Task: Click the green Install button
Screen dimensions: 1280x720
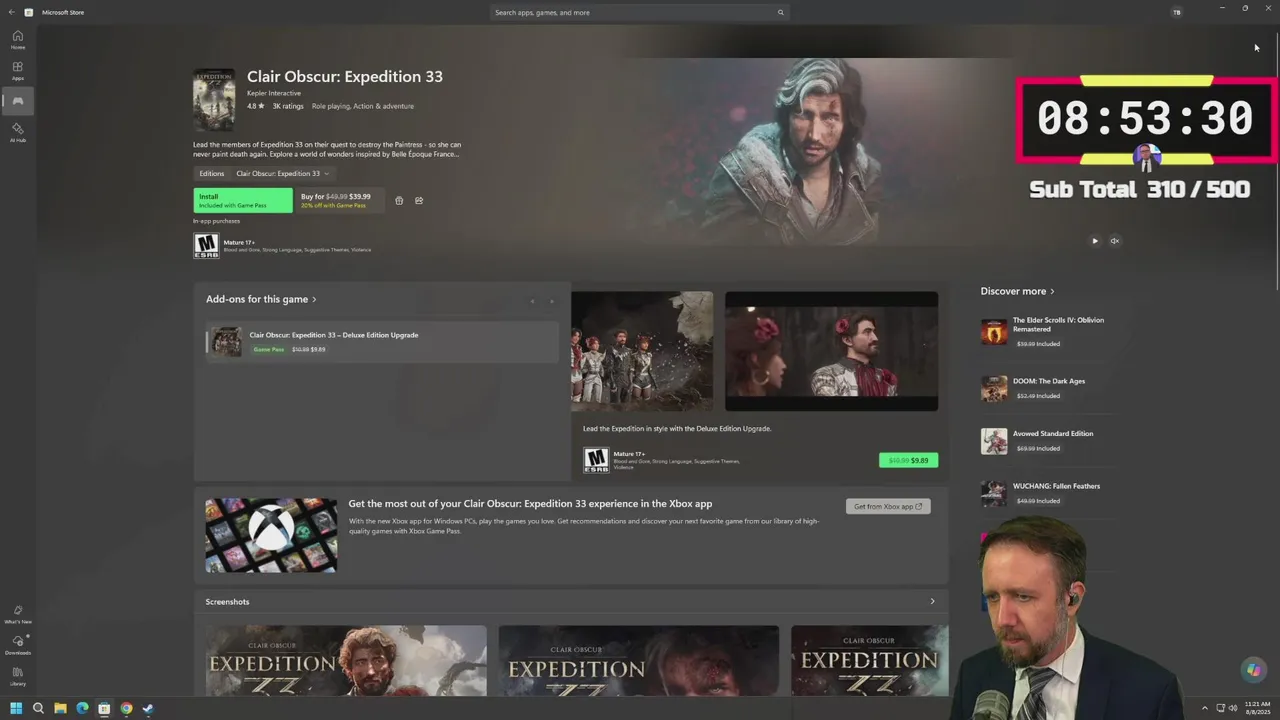Action: (x=243, y=200)
